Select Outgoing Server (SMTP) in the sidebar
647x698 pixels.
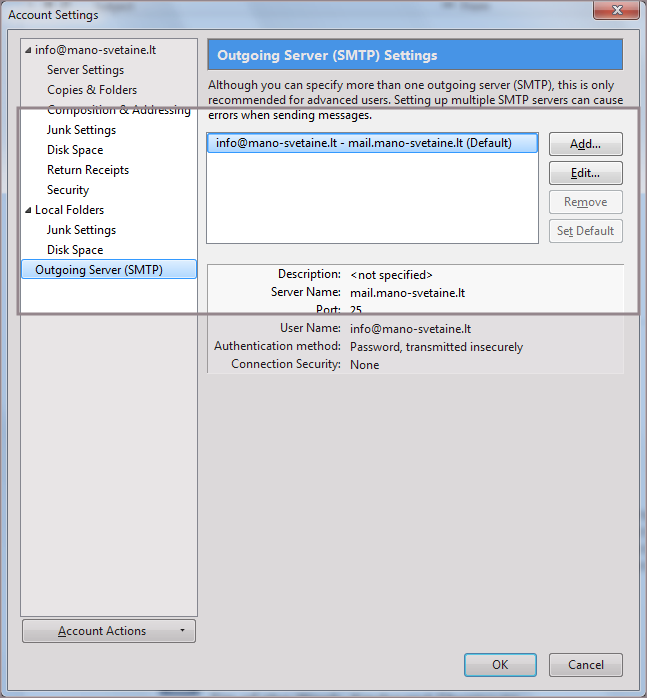[99, 270]
